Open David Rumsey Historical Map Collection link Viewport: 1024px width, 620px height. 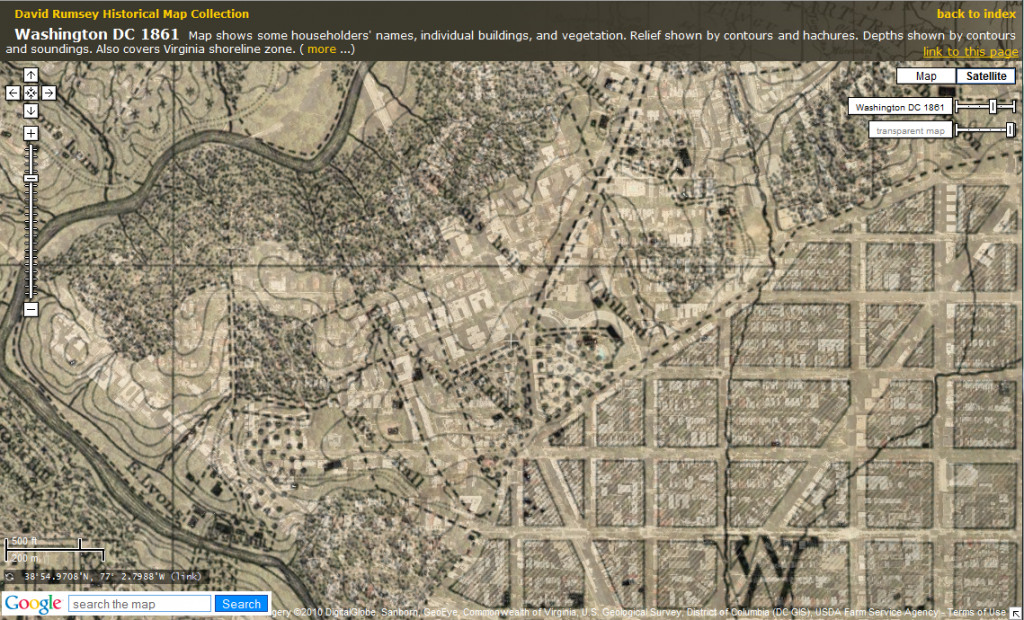click(x=131, y=14)
